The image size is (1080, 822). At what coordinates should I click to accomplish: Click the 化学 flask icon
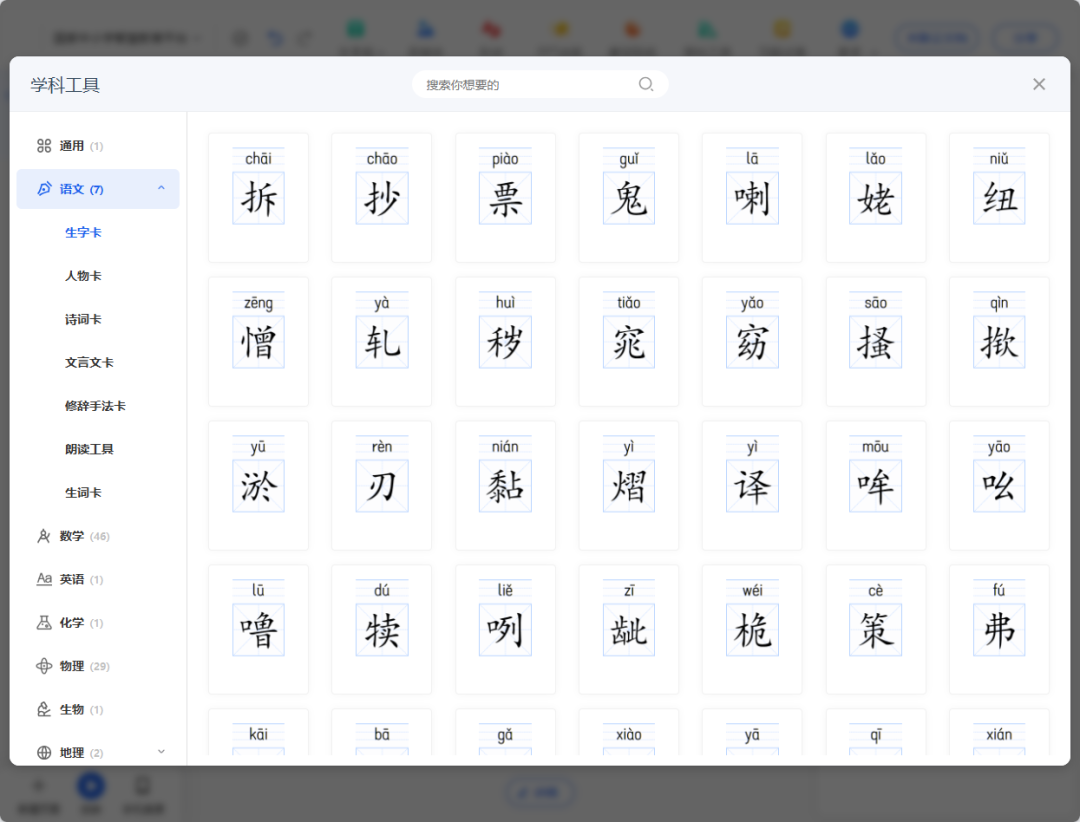(x=44, y=623)
